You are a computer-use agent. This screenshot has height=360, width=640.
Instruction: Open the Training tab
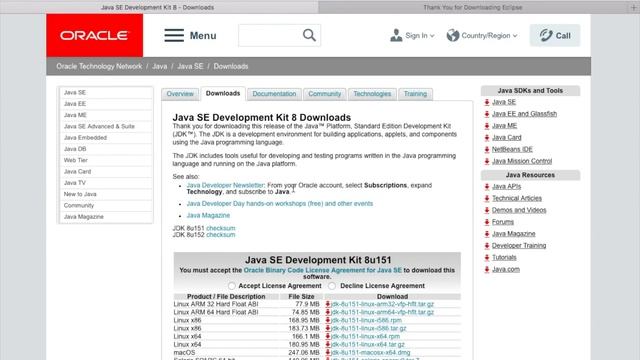(415, 94)
